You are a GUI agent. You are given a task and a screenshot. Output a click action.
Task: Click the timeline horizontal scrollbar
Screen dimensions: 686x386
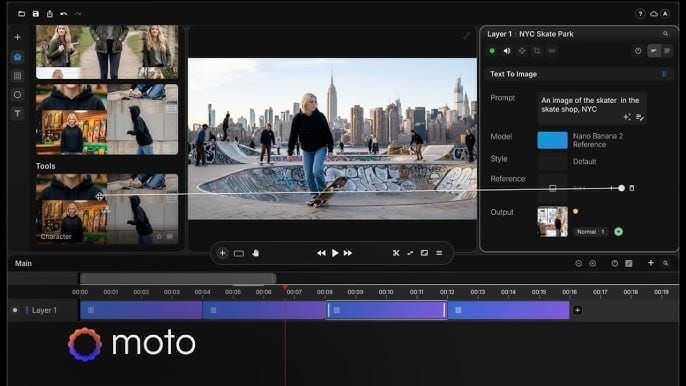[178, 278]
